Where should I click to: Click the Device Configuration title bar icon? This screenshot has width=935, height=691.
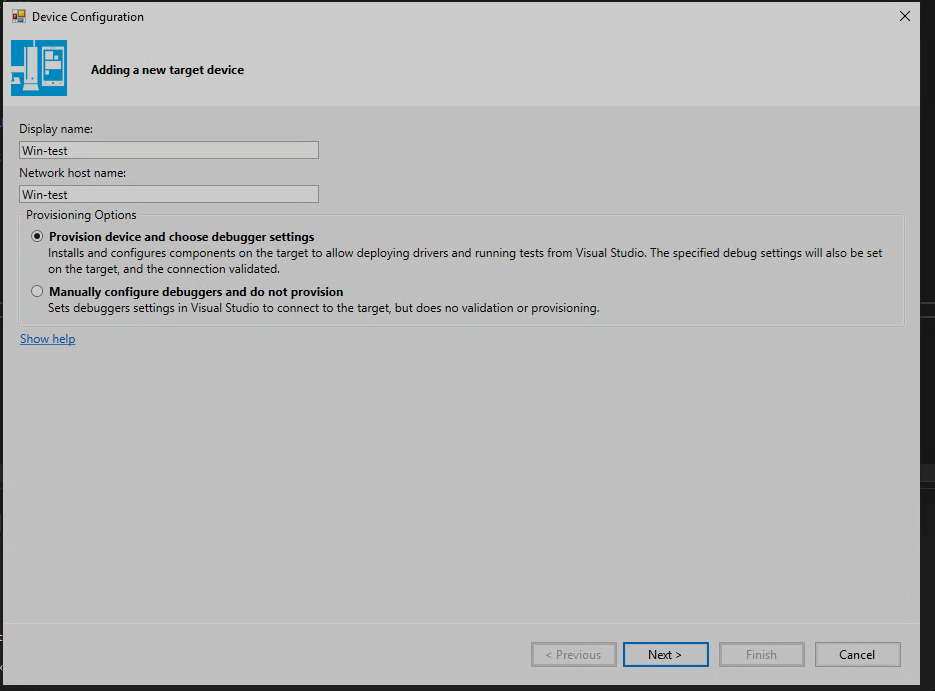pyautogui.click(x=18, y=16)
